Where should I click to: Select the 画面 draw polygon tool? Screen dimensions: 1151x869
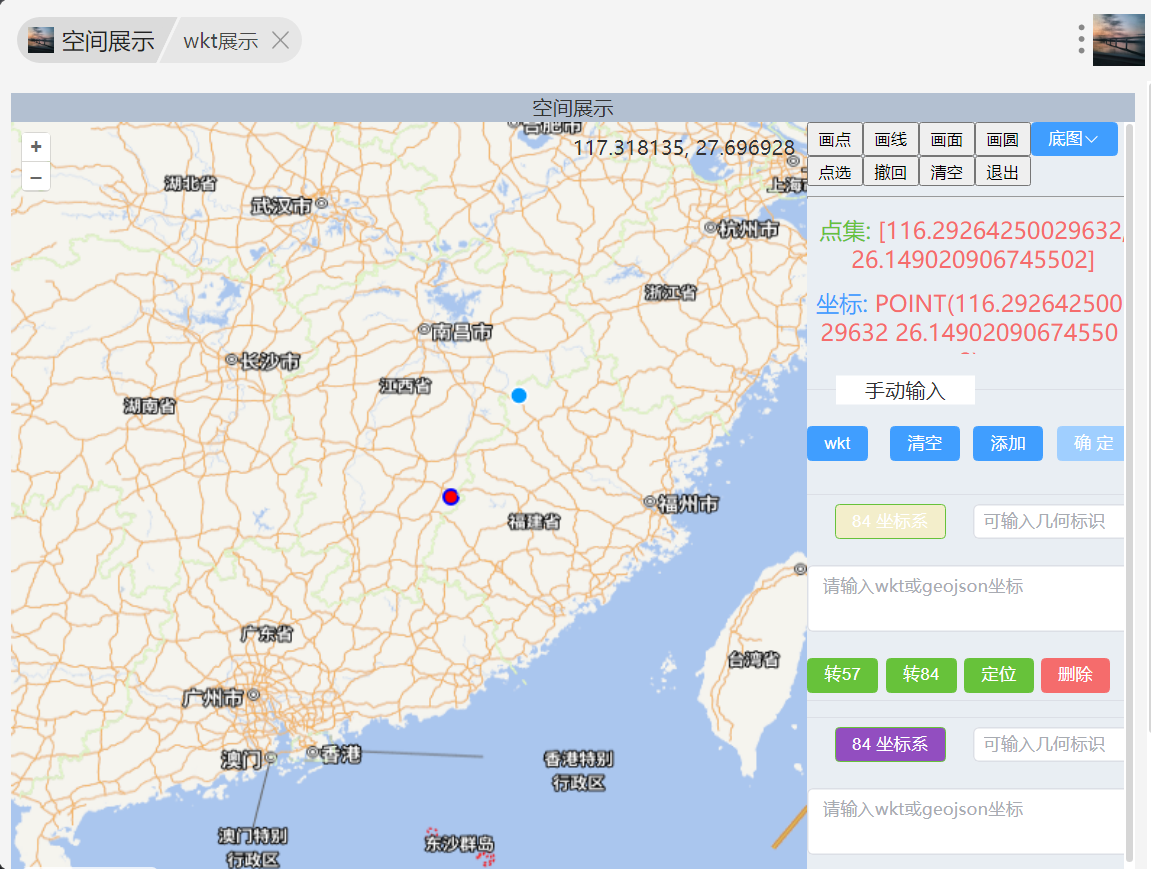pyautogui.click(x=947, y=140)
